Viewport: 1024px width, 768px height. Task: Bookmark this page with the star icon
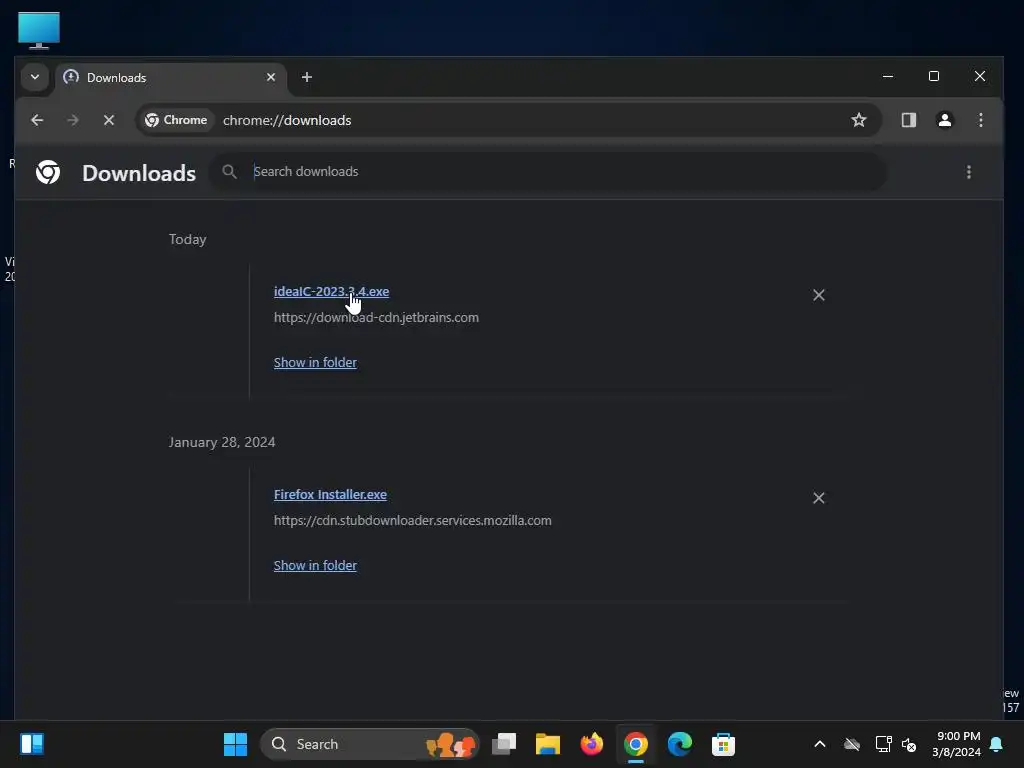coord(859,120)
